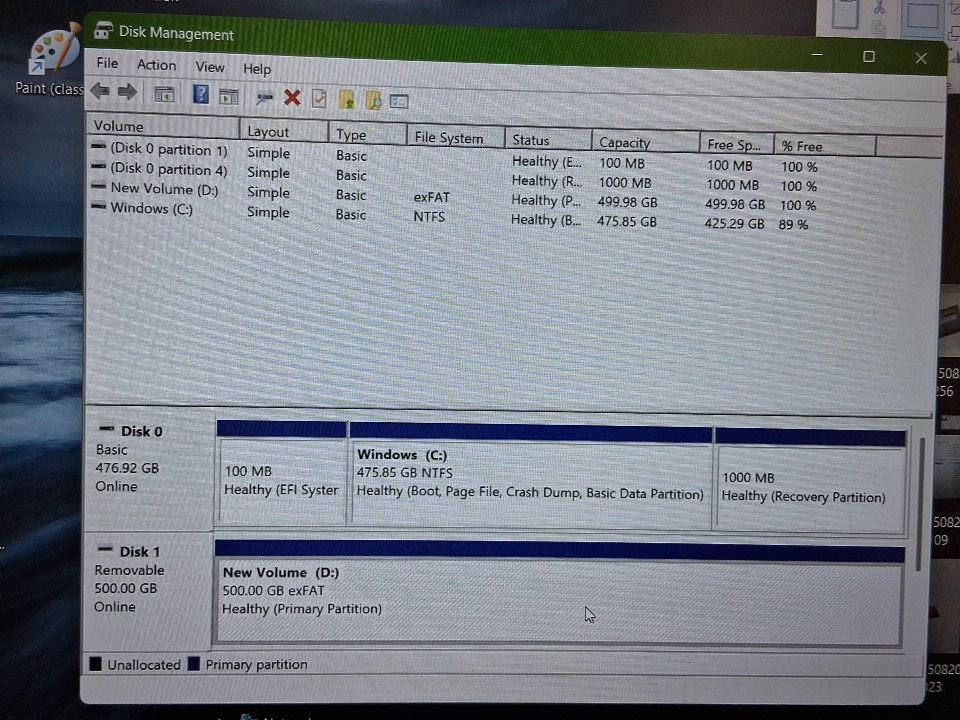Click the 425.29 GB free space cell

tap(734, 223)
